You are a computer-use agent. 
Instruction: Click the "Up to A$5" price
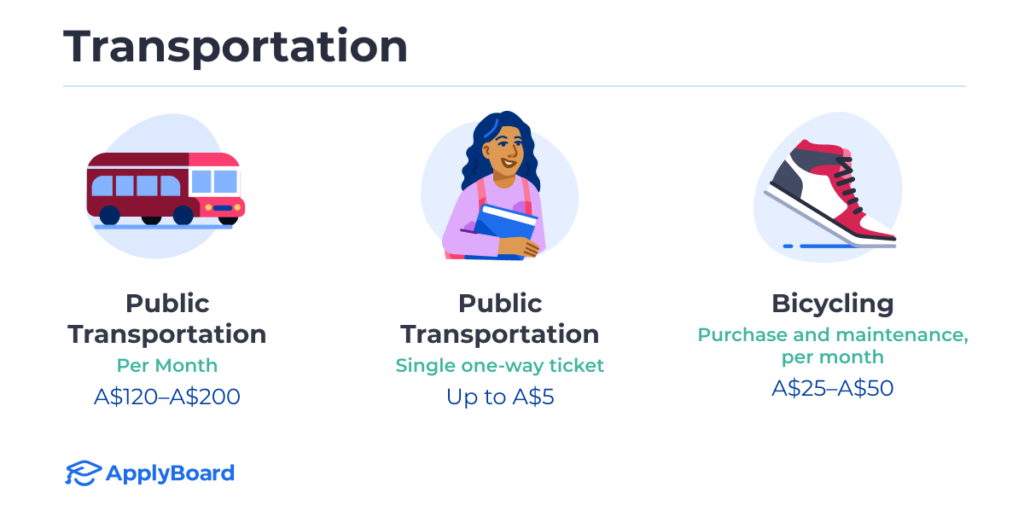coord(500,397)
